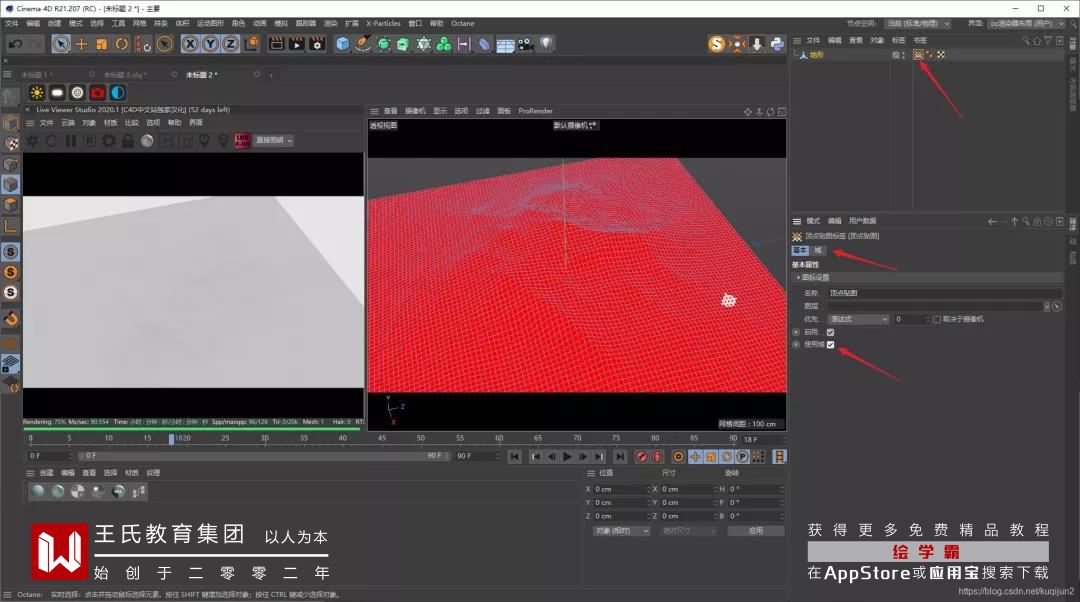The height and width of the screenshot is (602, 1080).
Task: Click the Python script icon
Action: 777,44
